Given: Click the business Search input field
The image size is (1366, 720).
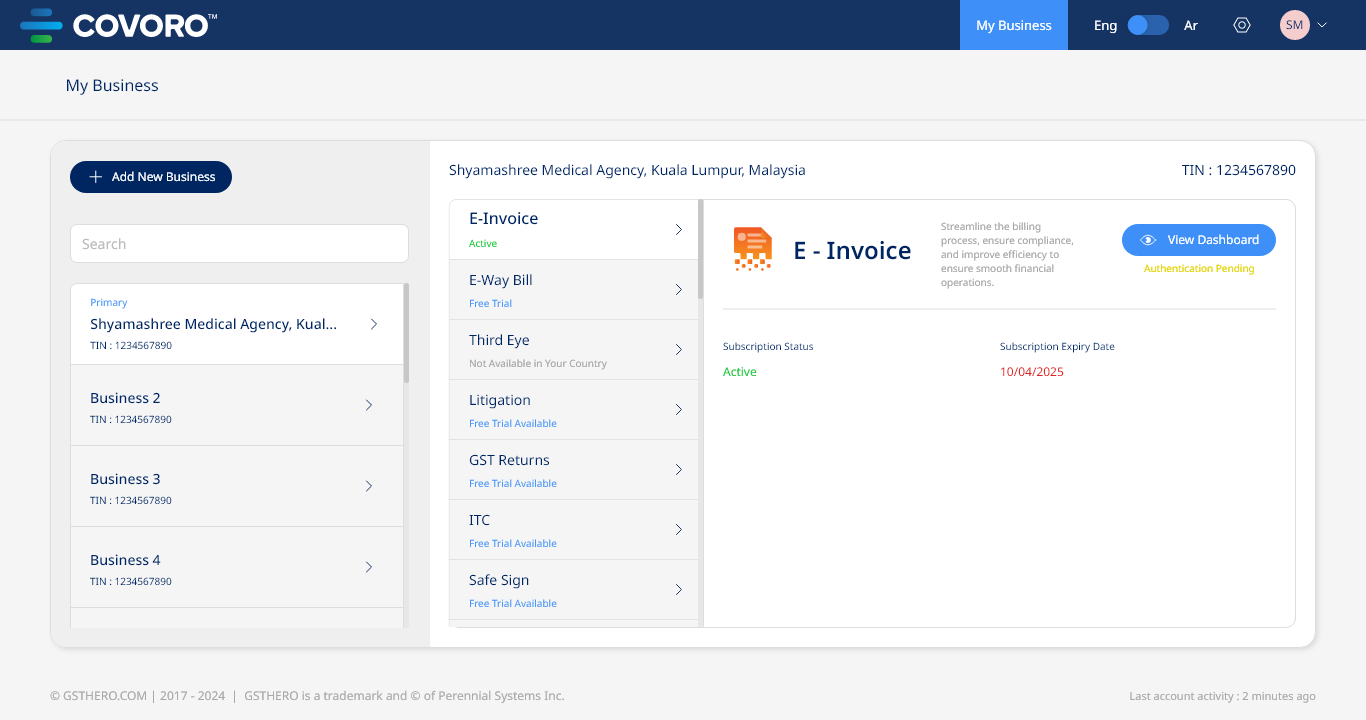Looking at the screenshot, I should pyautogui.click(x=239, y=244).
